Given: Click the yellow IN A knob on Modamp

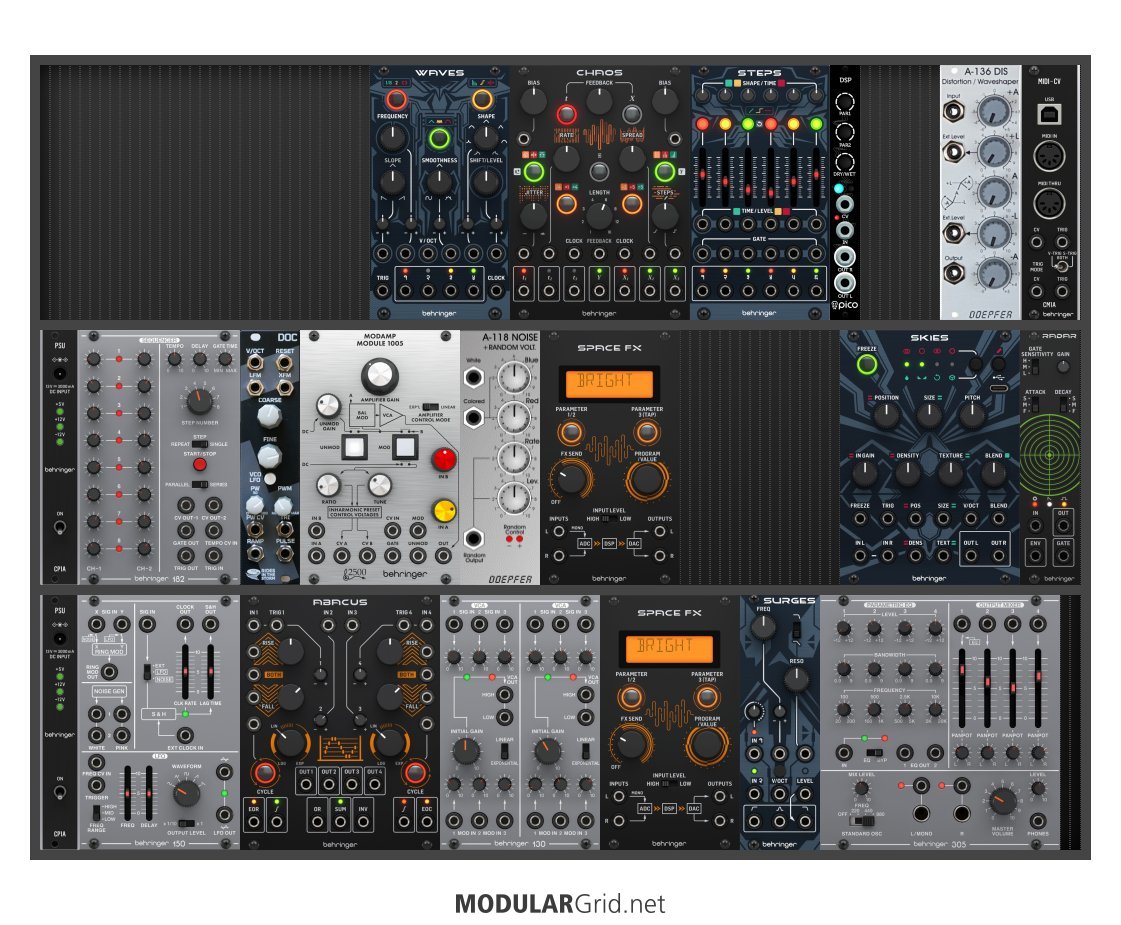Looking at the screenshot, I should (x=444, y=510).
